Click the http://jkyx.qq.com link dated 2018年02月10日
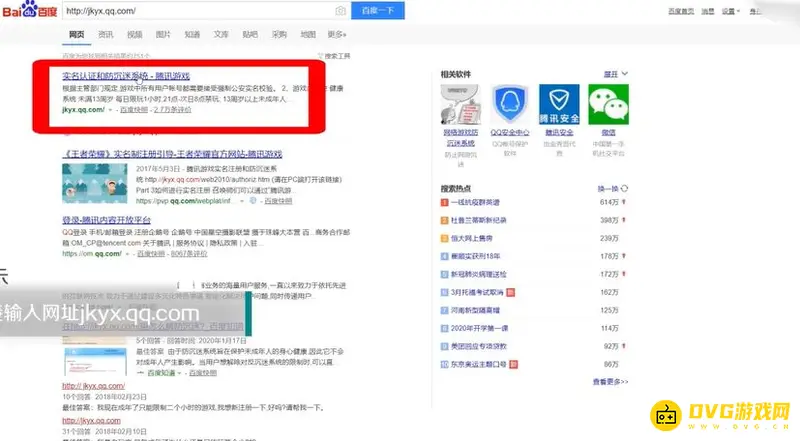800x441 pixels. click(x=91, y=421)
